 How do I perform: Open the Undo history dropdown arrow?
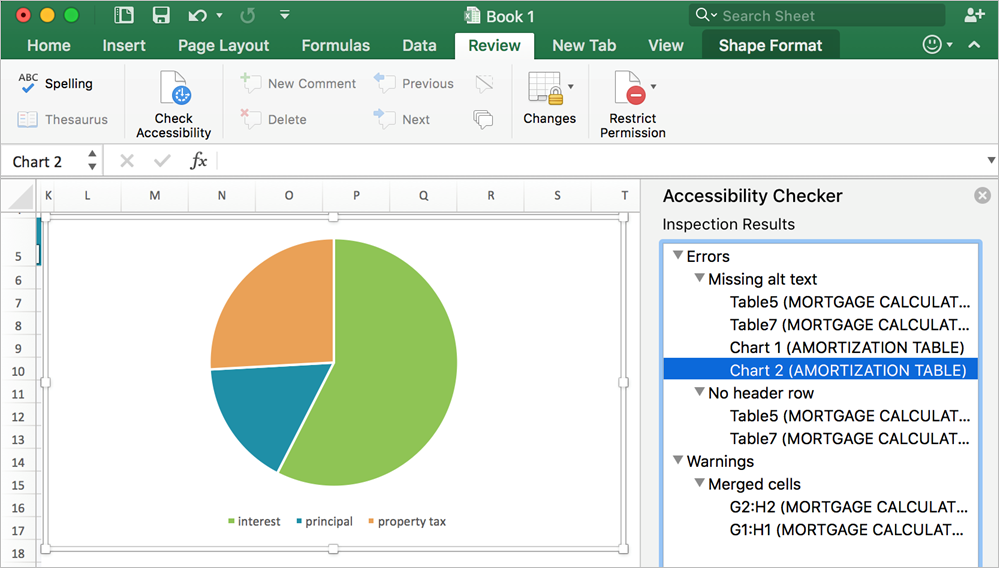coord(219,15)
